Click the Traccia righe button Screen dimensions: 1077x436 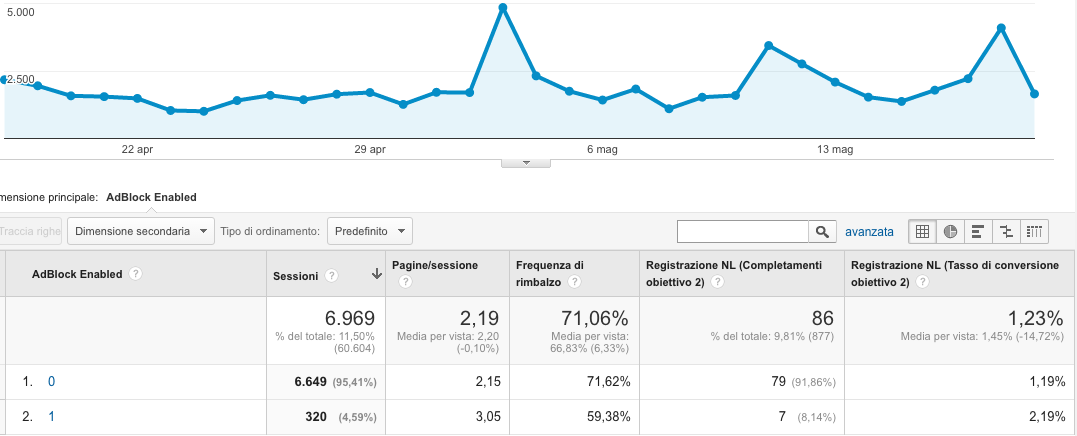pyautogui.click(x=30, y=232)
